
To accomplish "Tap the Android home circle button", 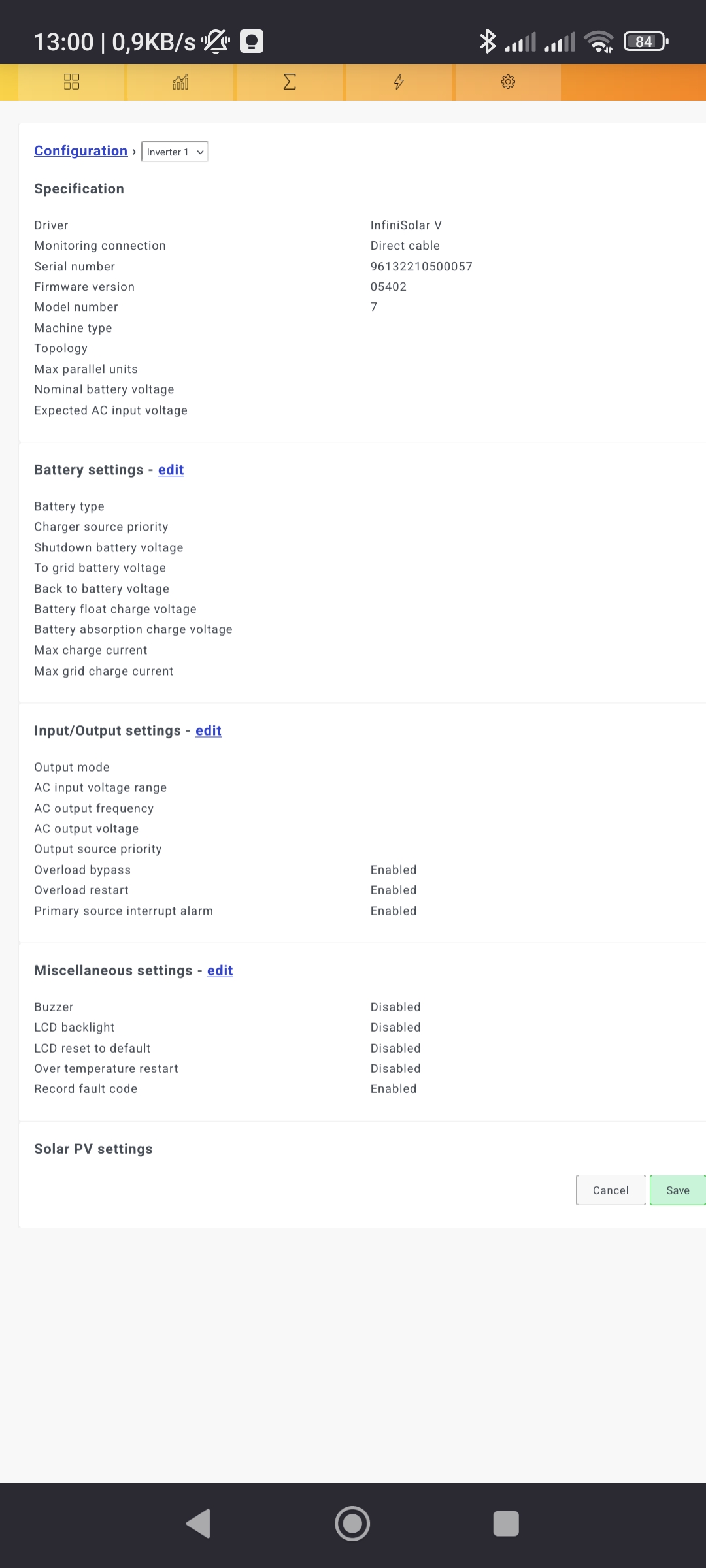I will tap(352, 1524).
